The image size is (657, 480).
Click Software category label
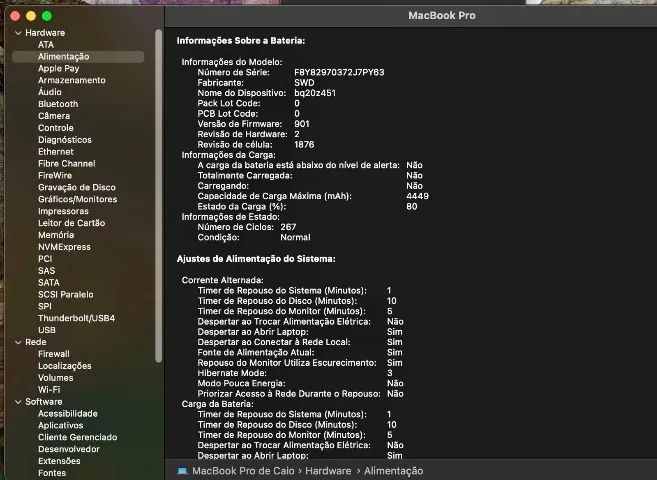[x=44, y=402]
